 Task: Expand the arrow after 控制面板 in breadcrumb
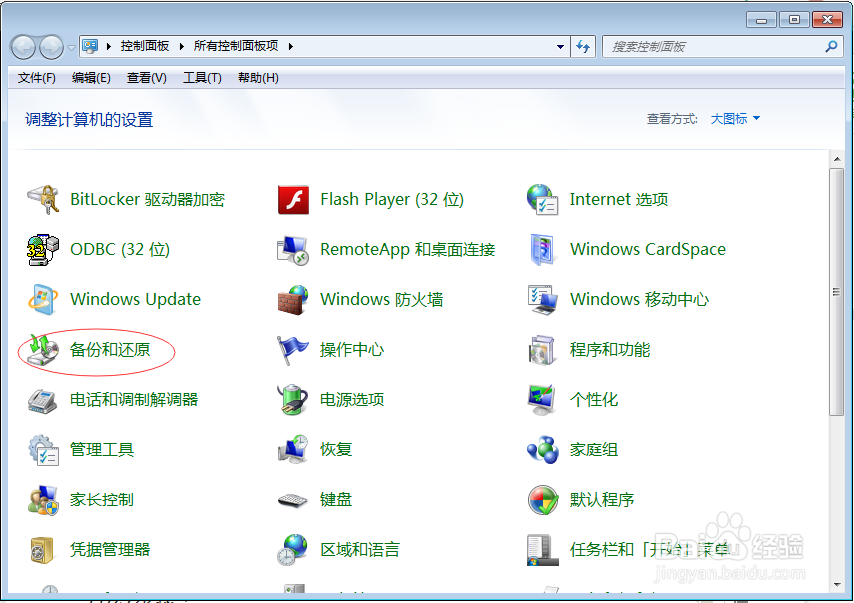pyautogui.click(x=182, y=46)
